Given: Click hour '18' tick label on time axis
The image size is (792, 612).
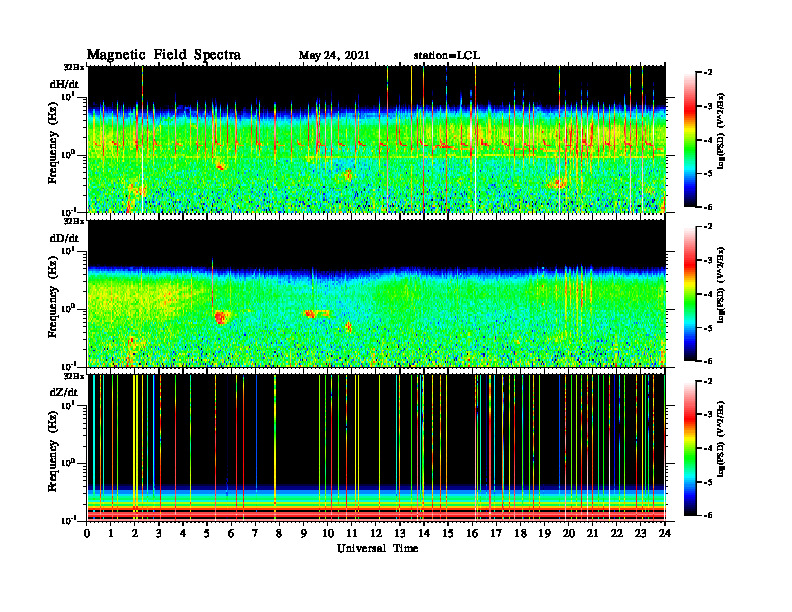Looking at the screenshot, I should [520, 533].
